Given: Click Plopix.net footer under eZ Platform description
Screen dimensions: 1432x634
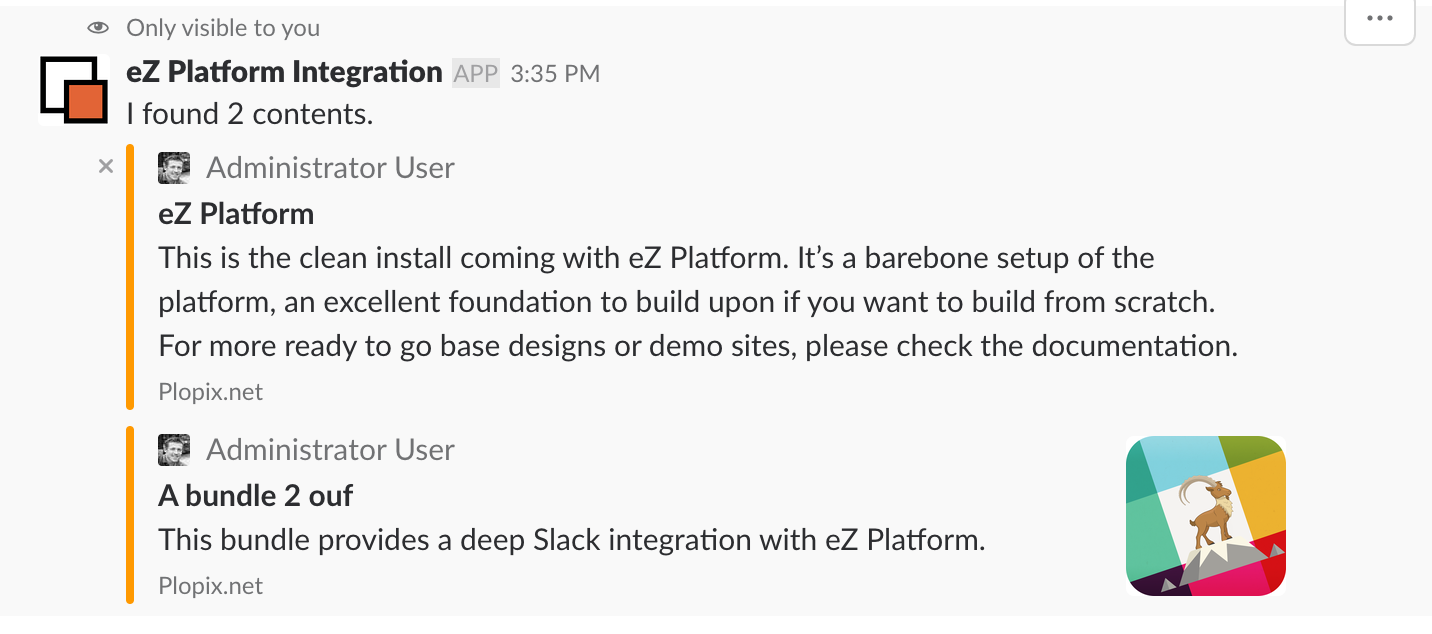Looking at the screenshot, I should coord(210,392).
